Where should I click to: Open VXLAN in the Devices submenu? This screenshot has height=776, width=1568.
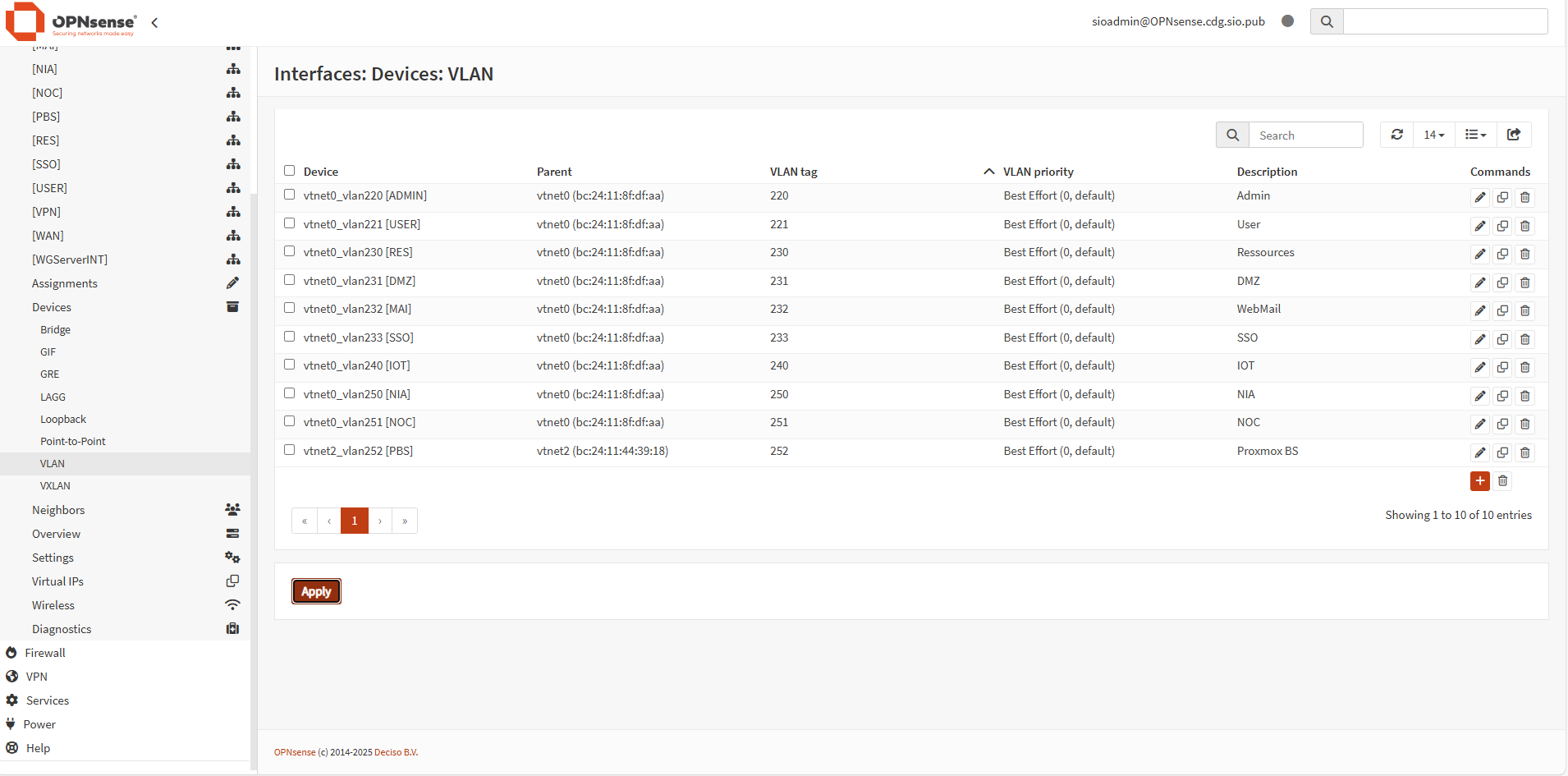[x=55, y=486]
